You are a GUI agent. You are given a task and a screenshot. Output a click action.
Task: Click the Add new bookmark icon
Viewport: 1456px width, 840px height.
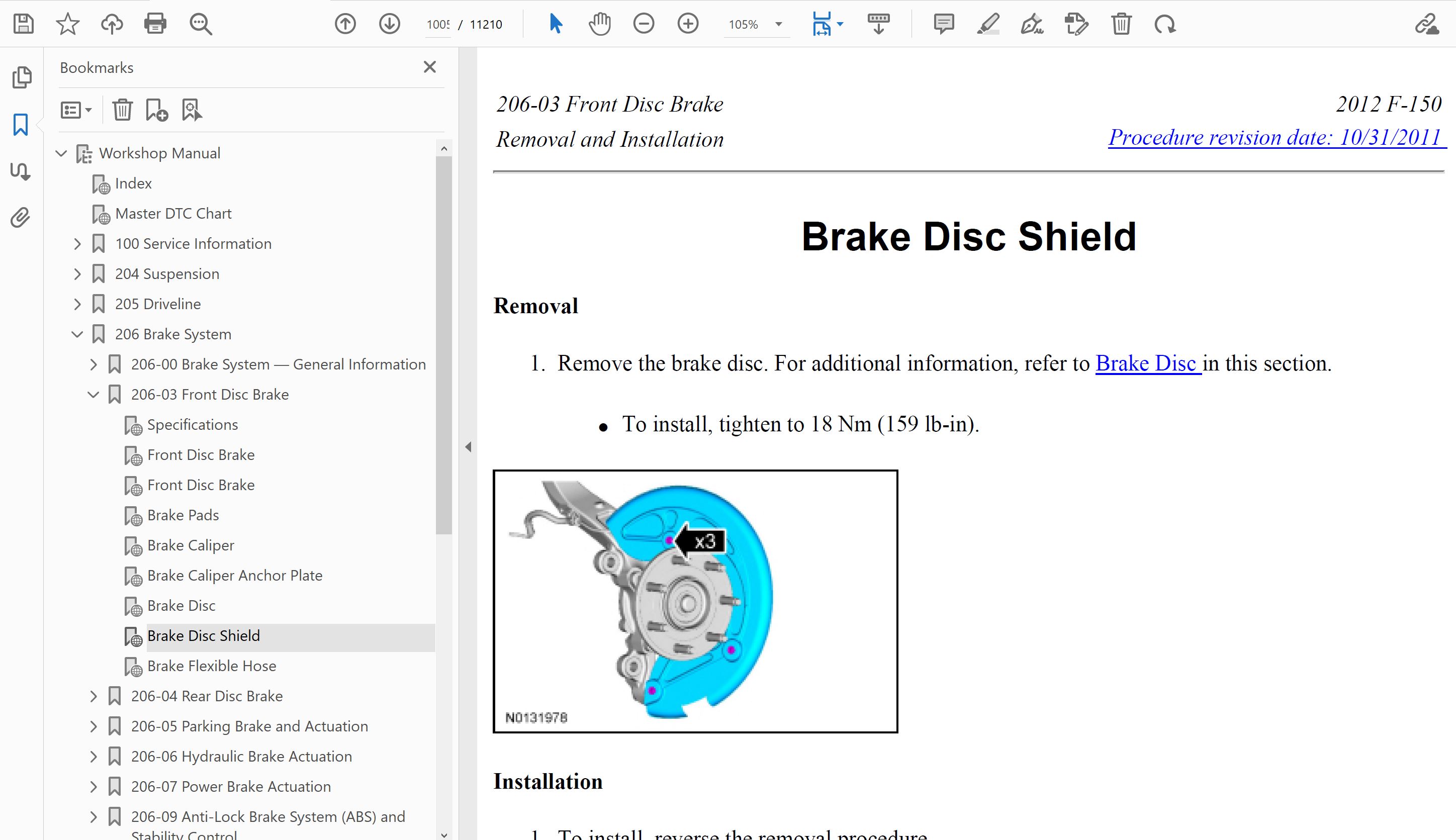tap(156, 110)
